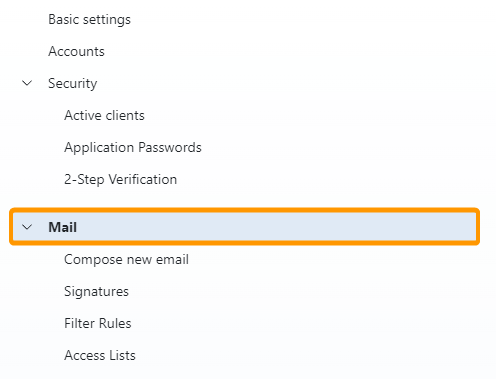This screenshot has width=496, height=379.
Task: Open the Filter Rules page
Action: 98,323
